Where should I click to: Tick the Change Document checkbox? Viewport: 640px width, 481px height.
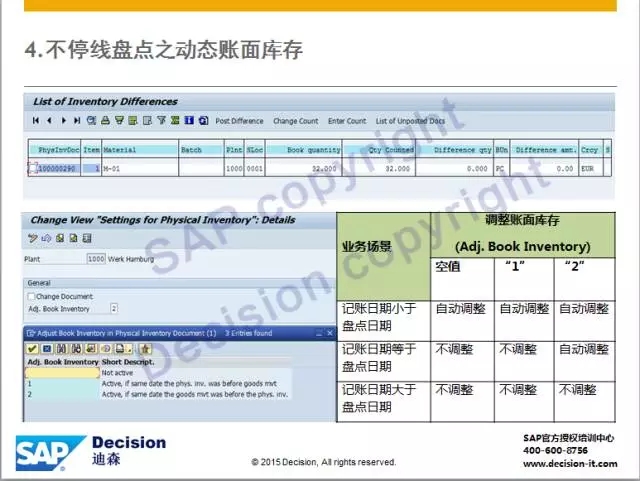[x=31, y=297]
